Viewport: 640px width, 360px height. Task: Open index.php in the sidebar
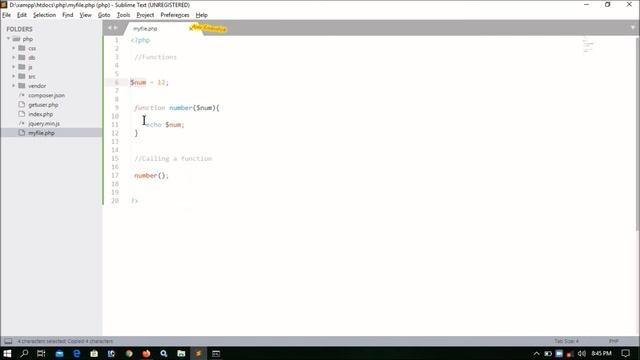[40, 114]
